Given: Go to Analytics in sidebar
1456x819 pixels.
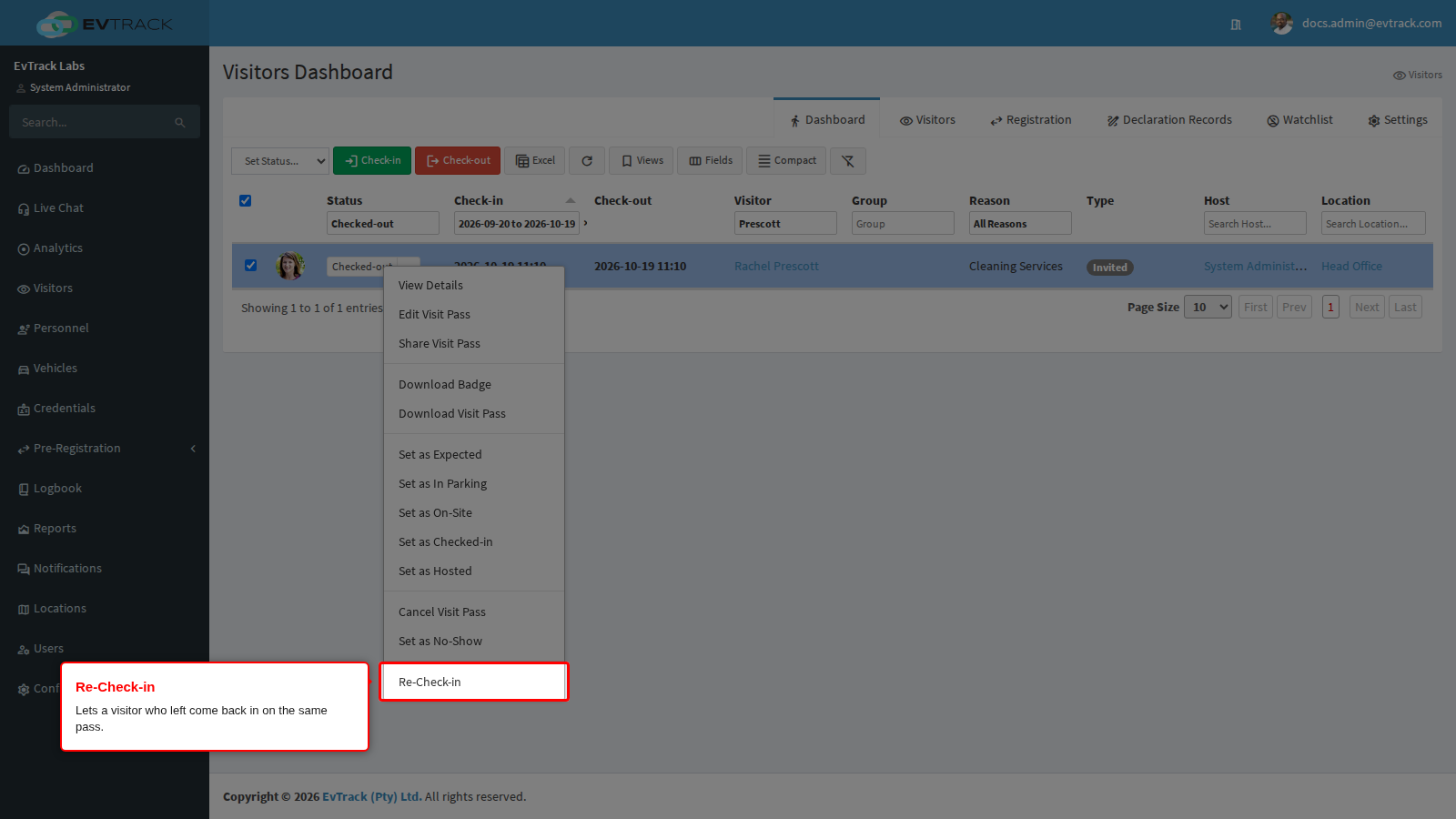Looking at the screenshot, I should pos(58,248).
